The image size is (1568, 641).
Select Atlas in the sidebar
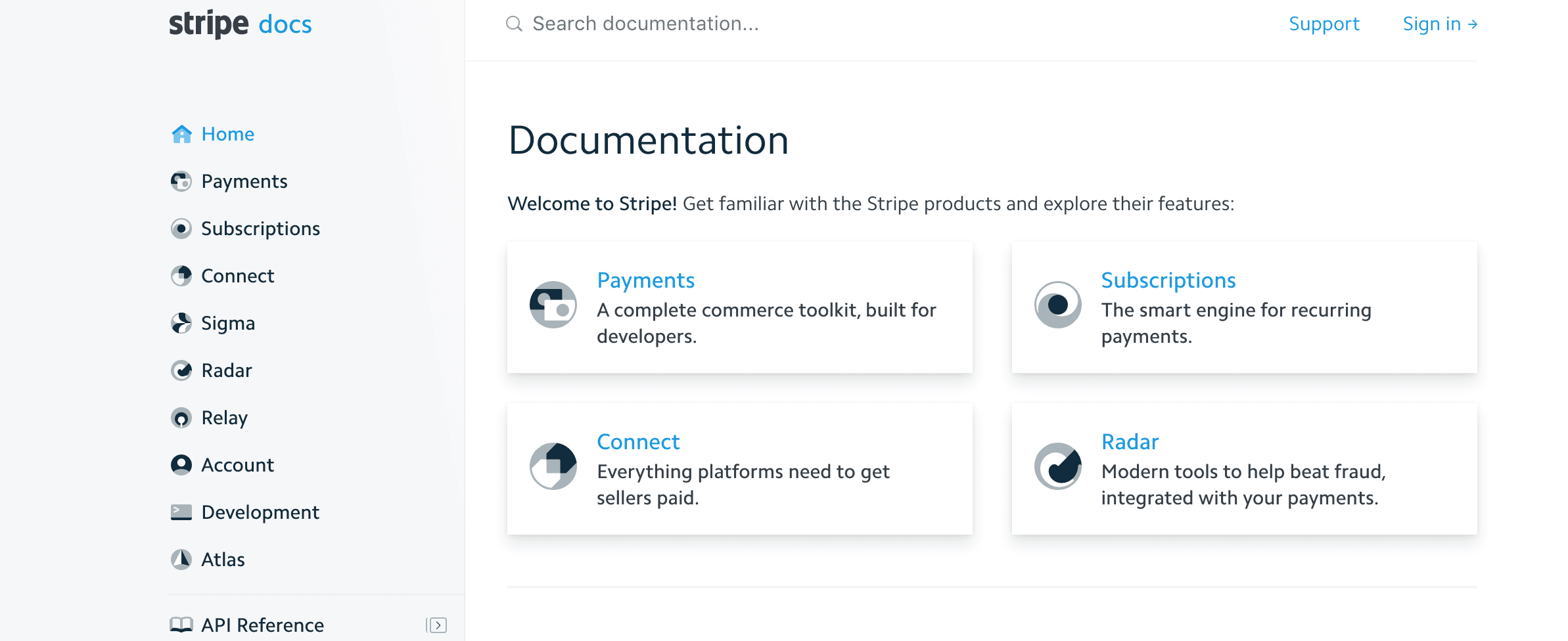(x=223, y=560)
